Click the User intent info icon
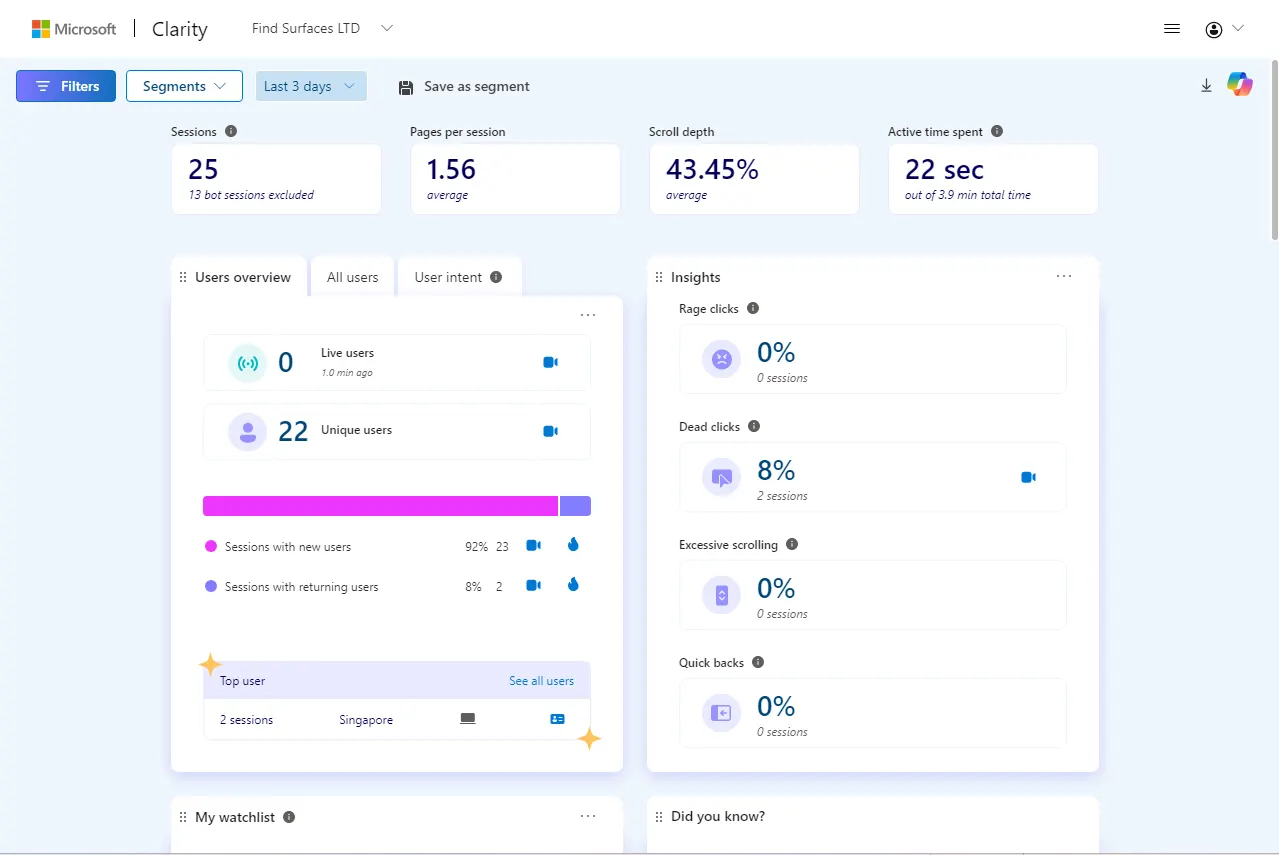 pyautogui.click(x=496, y=277)
